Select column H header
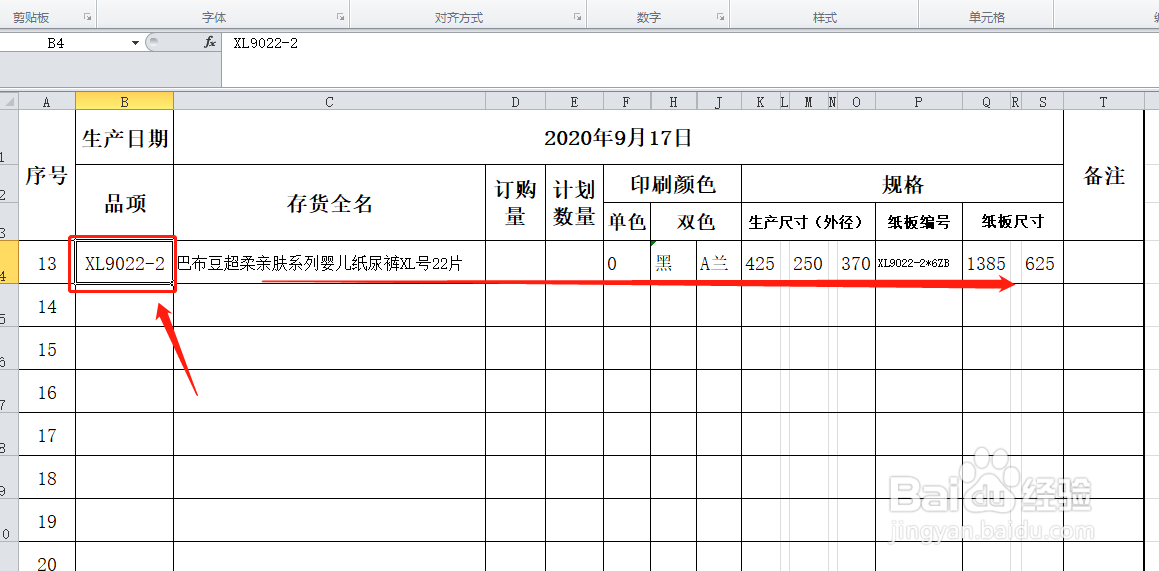Viewport: 1159px width, 571px height. tap(673, 102)
